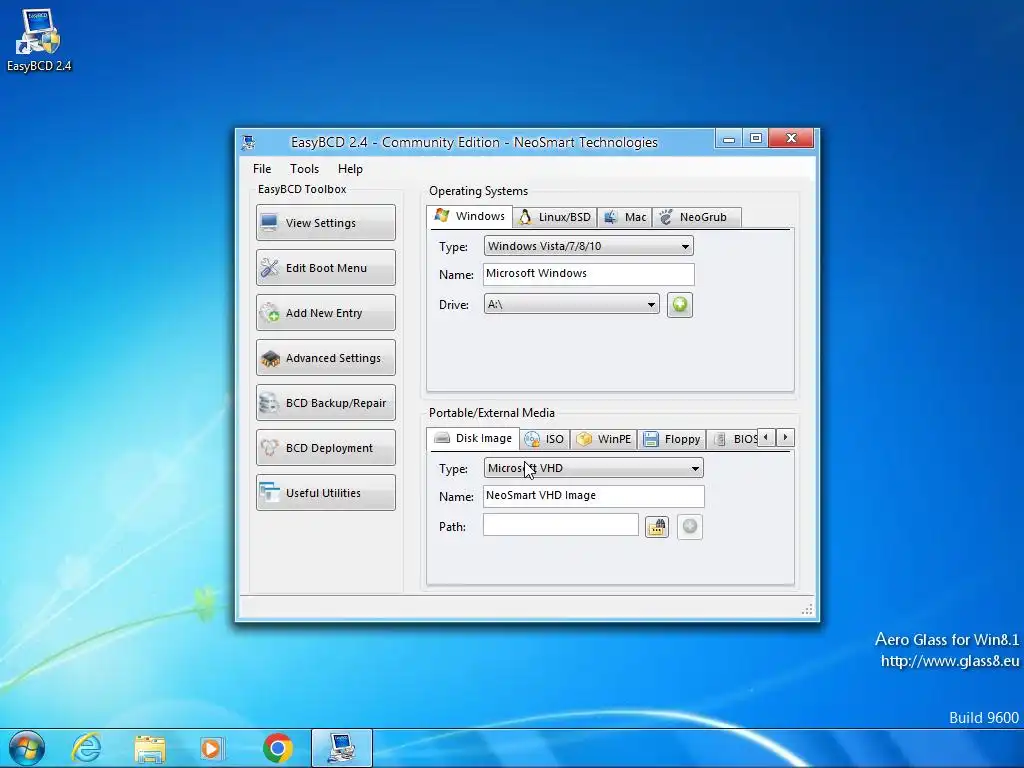This screenshot has height=768, width=1024.
Task: Click the window resize grip in status bar
Action: click(807, 609)
